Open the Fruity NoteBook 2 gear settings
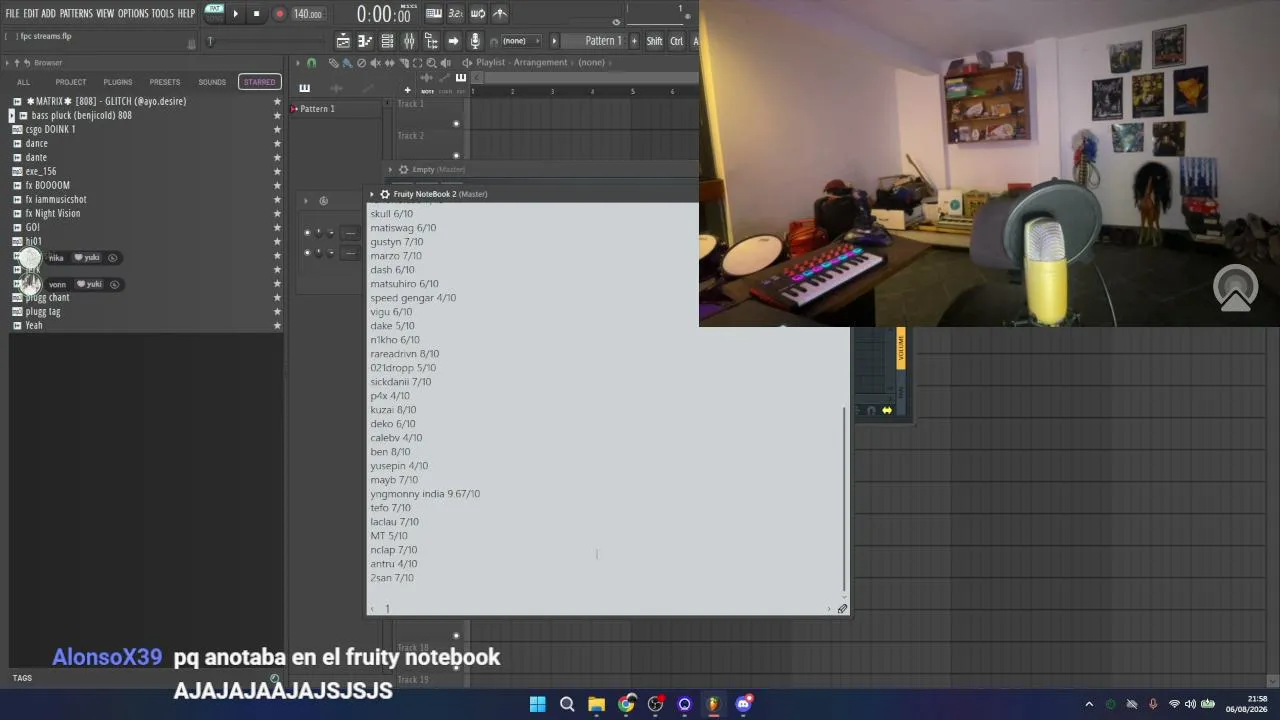The height and width of the screenshot is (720, 1280). (385, 194)
